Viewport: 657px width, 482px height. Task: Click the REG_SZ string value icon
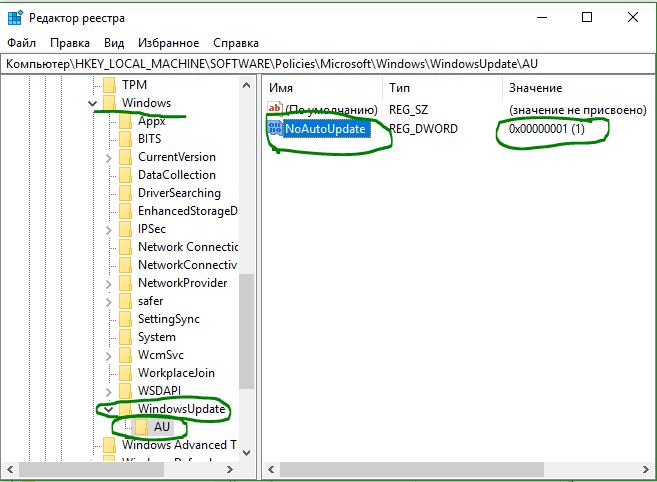pos(275,109)
